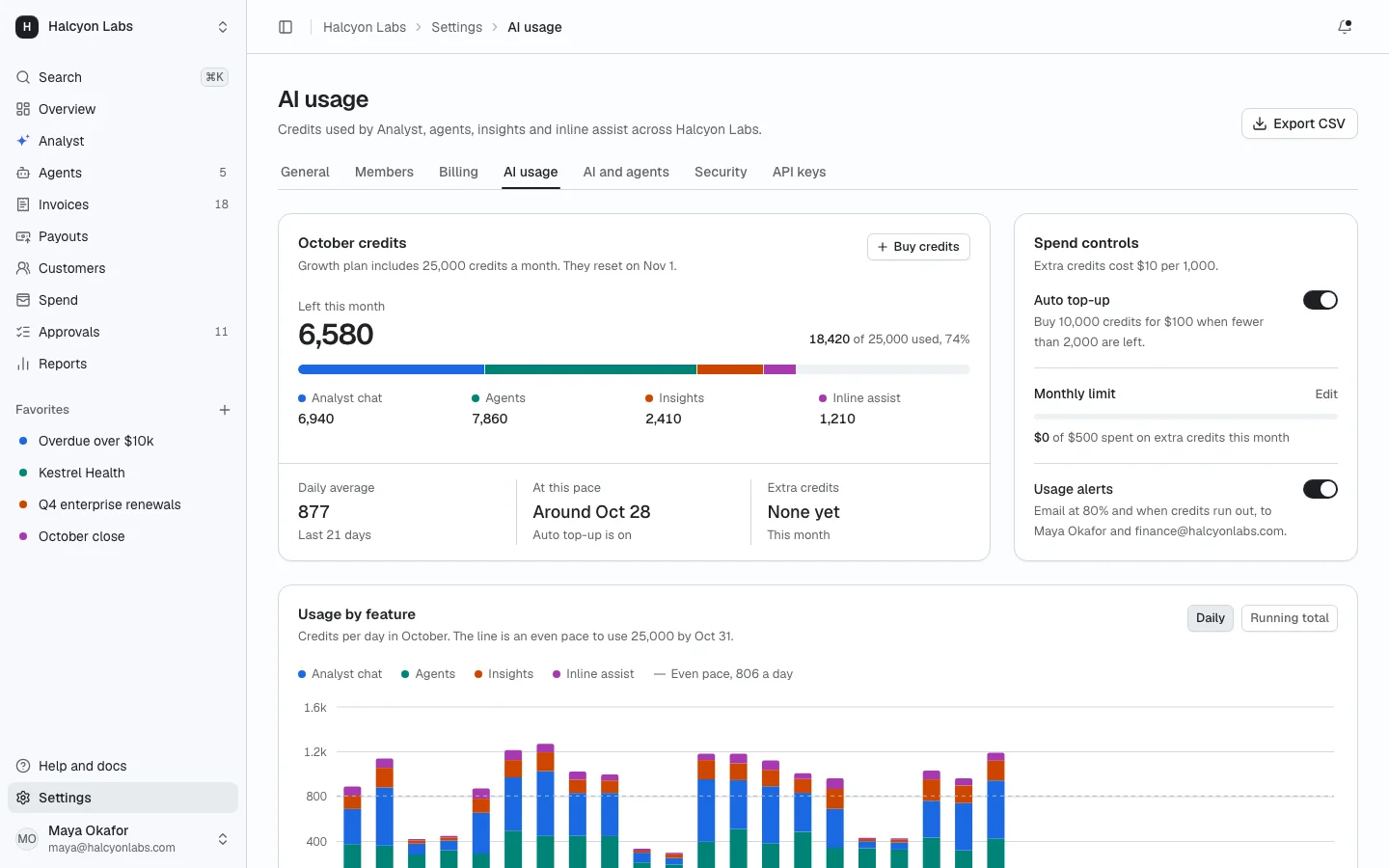The width and height of the screenshot is (1389, 868).
Task: Open the October close favorite
Action: tap(123, 536)
